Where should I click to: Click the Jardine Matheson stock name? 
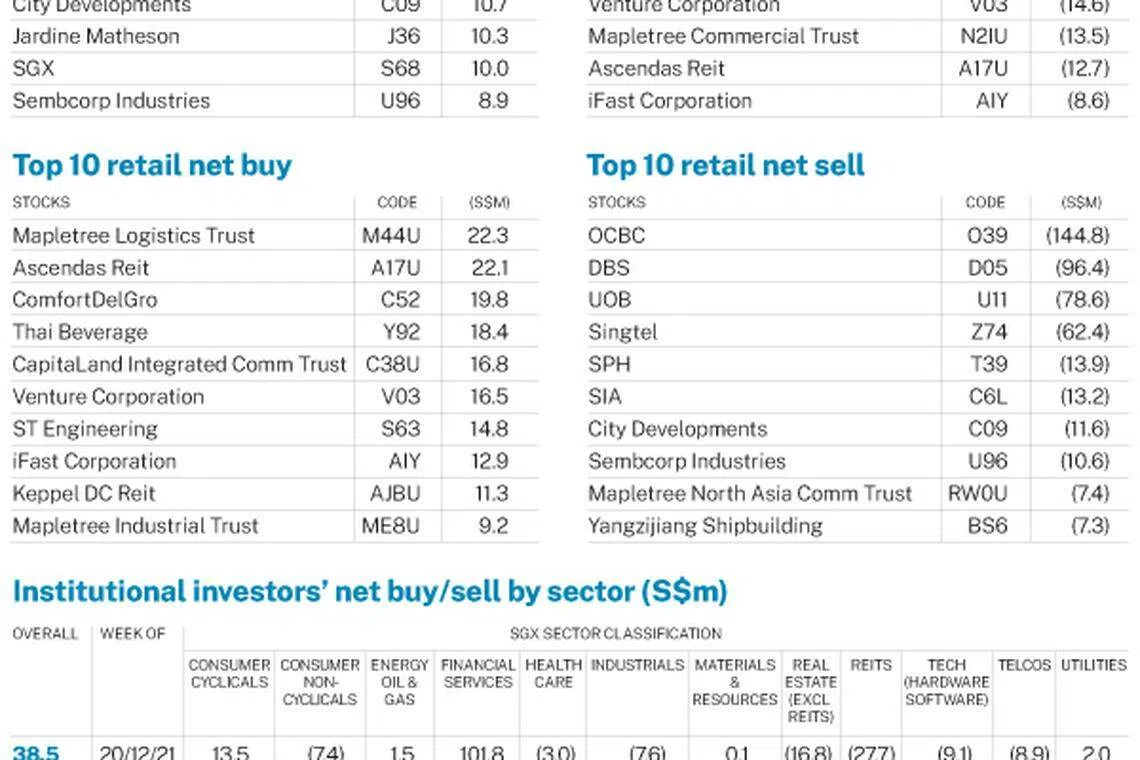[x=96, y=37]
